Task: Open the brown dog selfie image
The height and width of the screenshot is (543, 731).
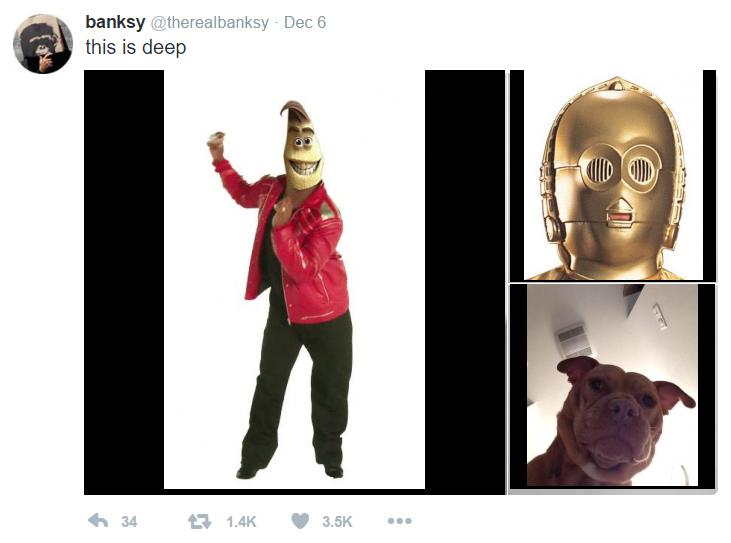Action: tap(613, 386)
